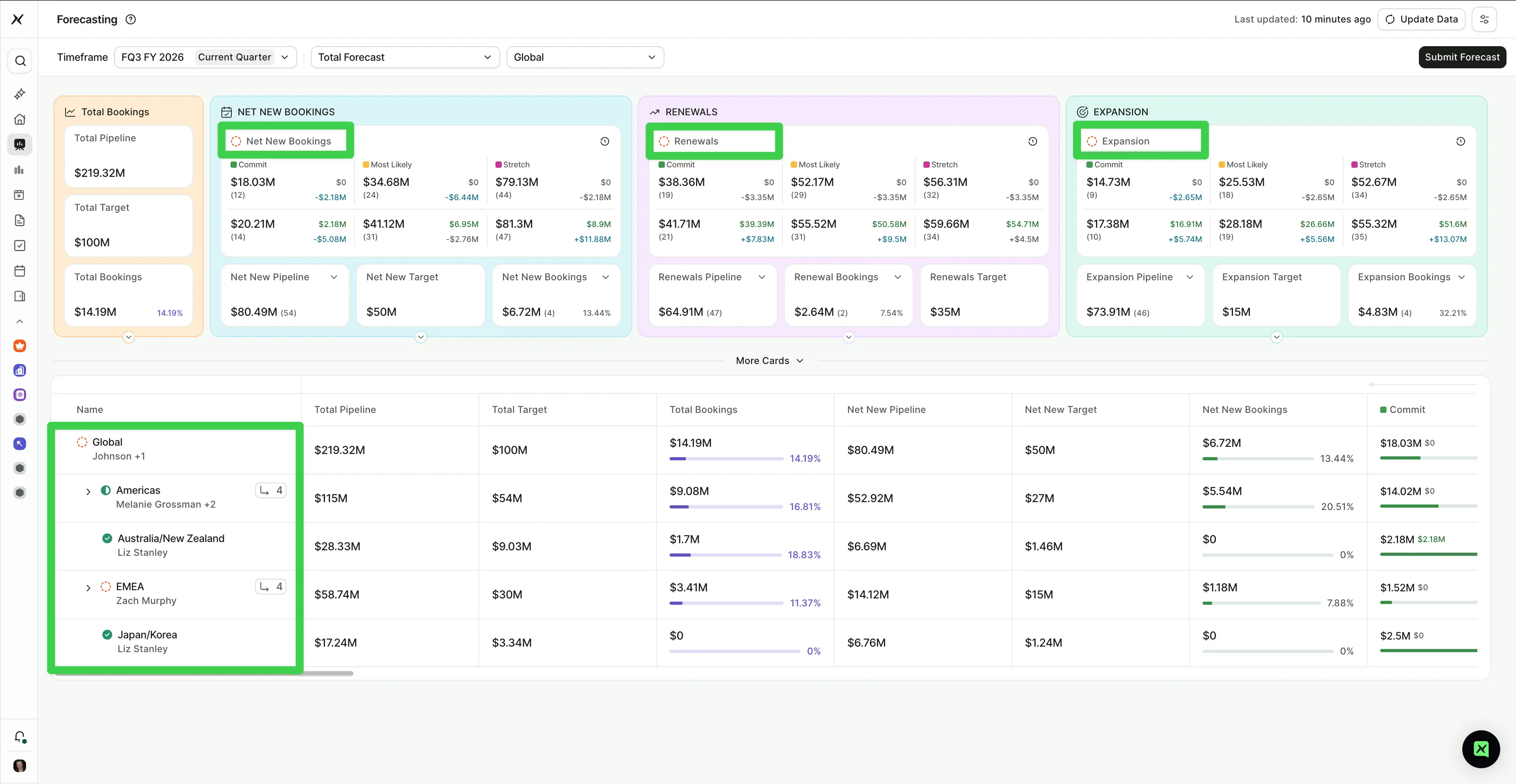Go to Home via sidebar house icon
The width and height of the screenshot is (1516, 784).
tap(19, 120)
